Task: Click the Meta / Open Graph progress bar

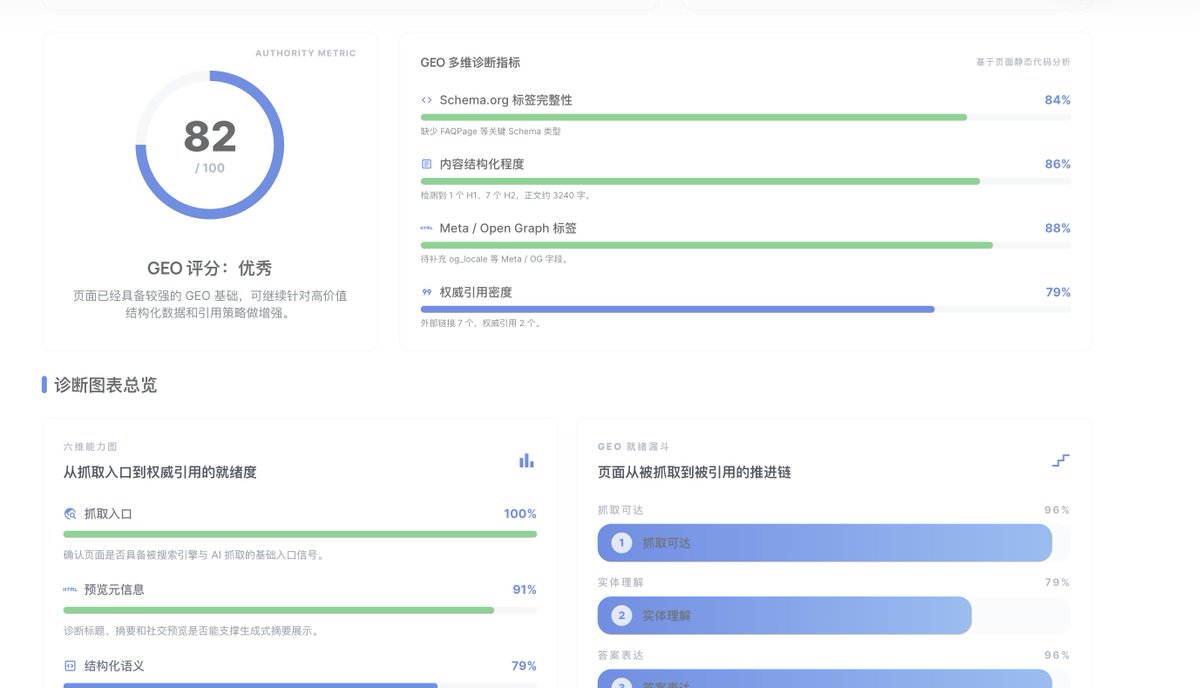Action: pos(745,245)
